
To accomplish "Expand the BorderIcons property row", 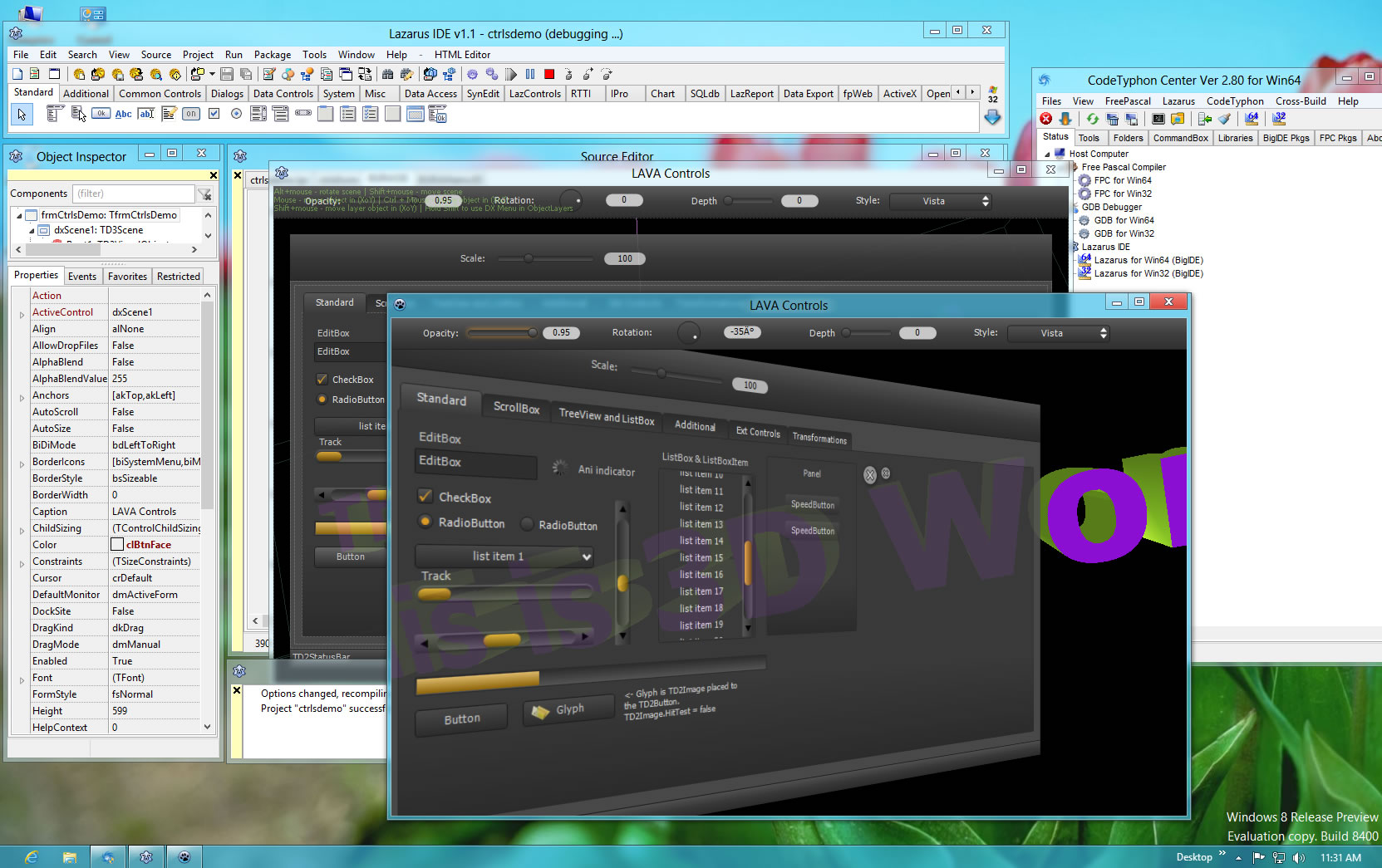I will point(22,463).
